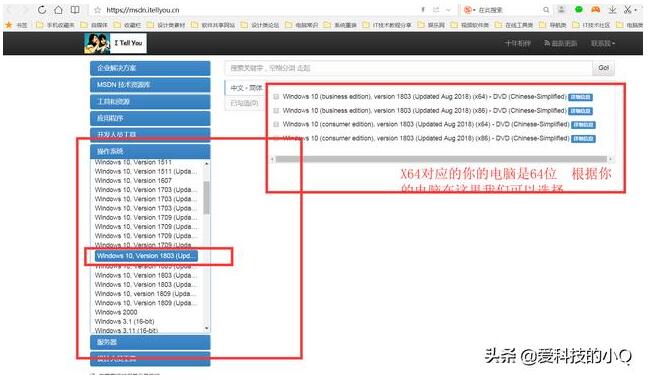Click the results scrollbar right arrow
Viewport: 649px width, 380px height.
pyautogui.click(x=611, y=159)
